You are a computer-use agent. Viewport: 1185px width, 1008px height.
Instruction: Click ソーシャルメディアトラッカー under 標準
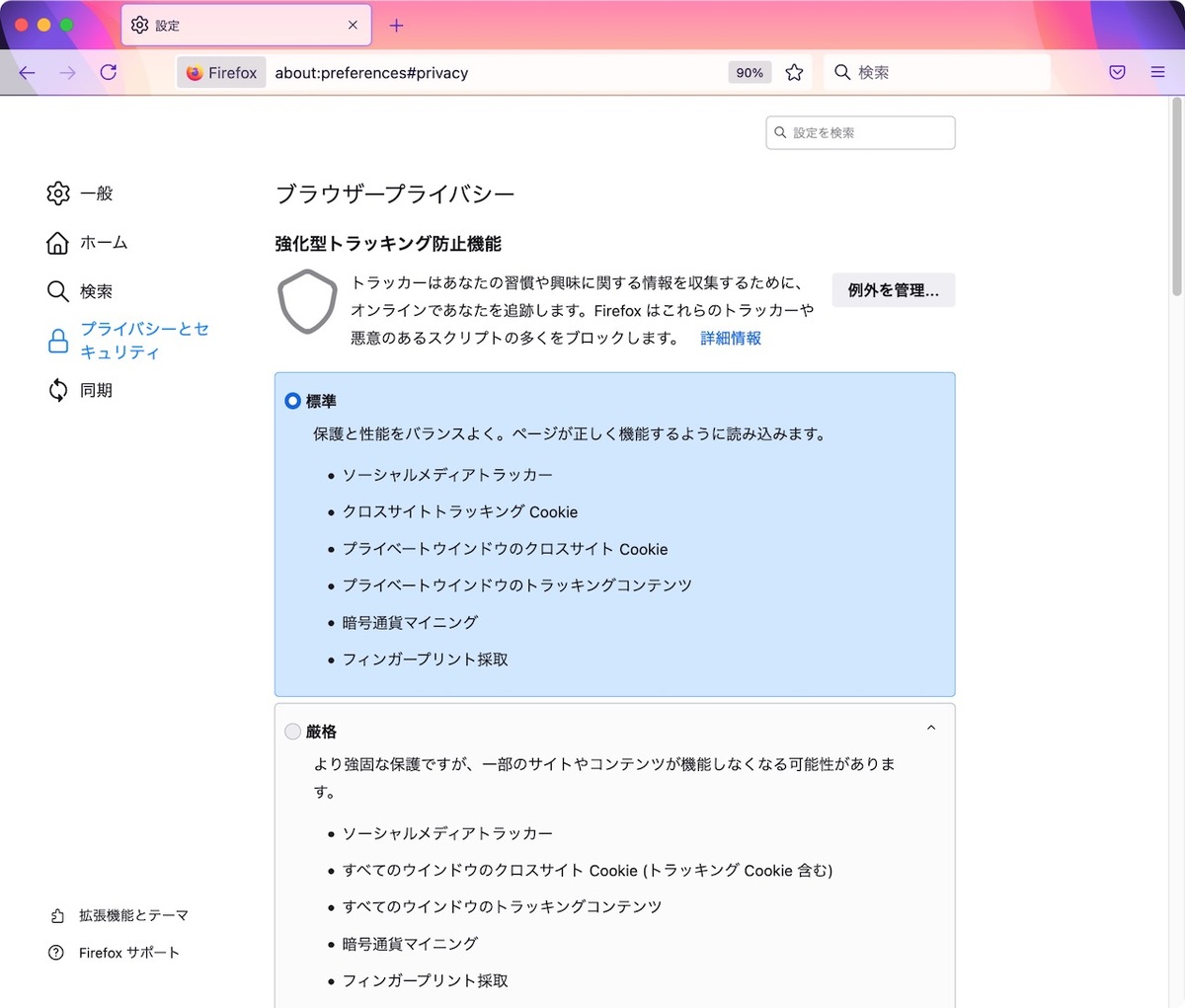click(447, 475)
